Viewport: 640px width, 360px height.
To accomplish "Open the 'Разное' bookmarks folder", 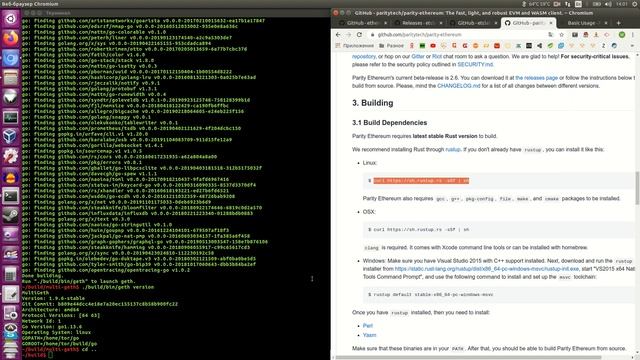I will pyautogui.click(x=391, y=46).
